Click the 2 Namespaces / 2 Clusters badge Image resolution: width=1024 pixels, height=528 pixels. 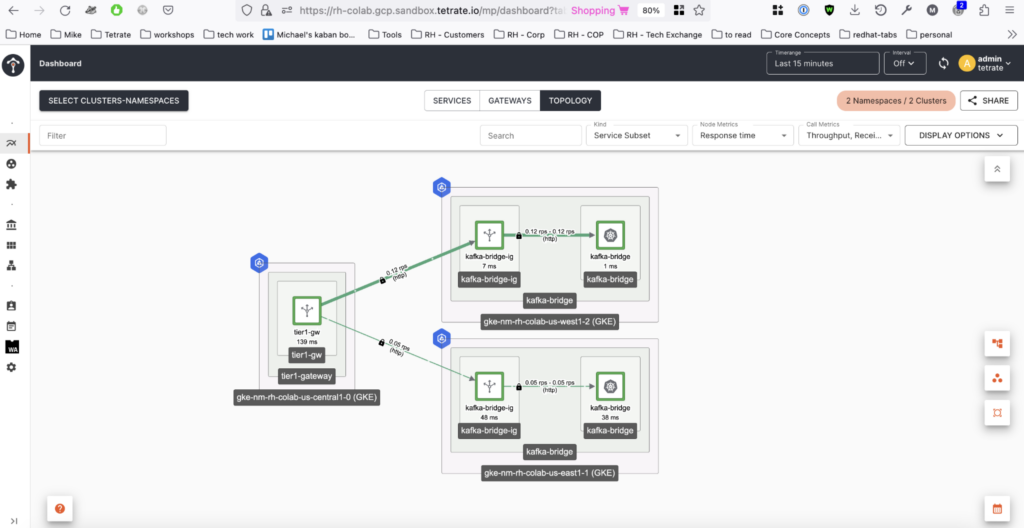point(896,101)
